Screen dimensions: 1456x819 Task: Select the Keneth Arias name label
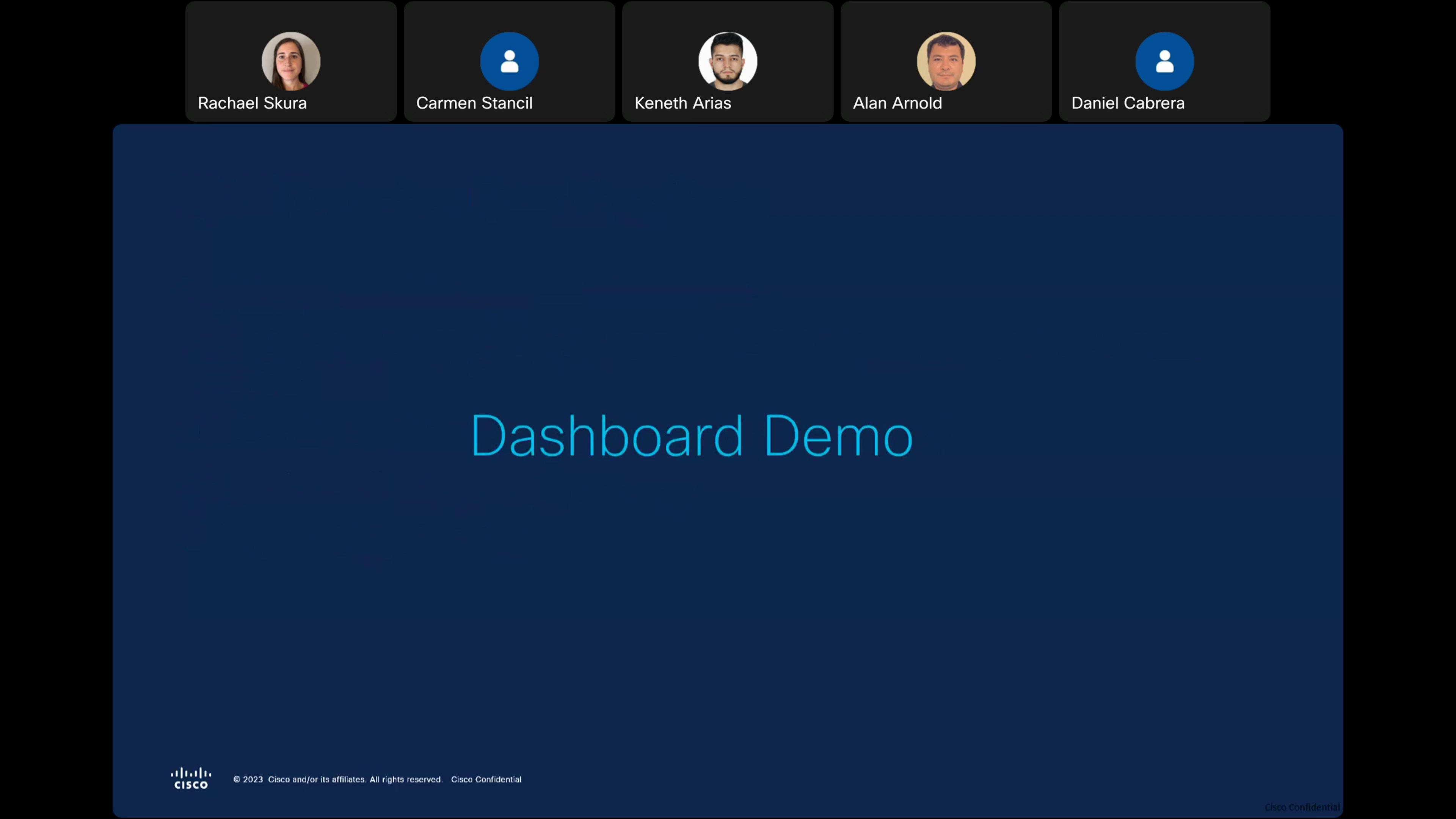tap(683, 103)
